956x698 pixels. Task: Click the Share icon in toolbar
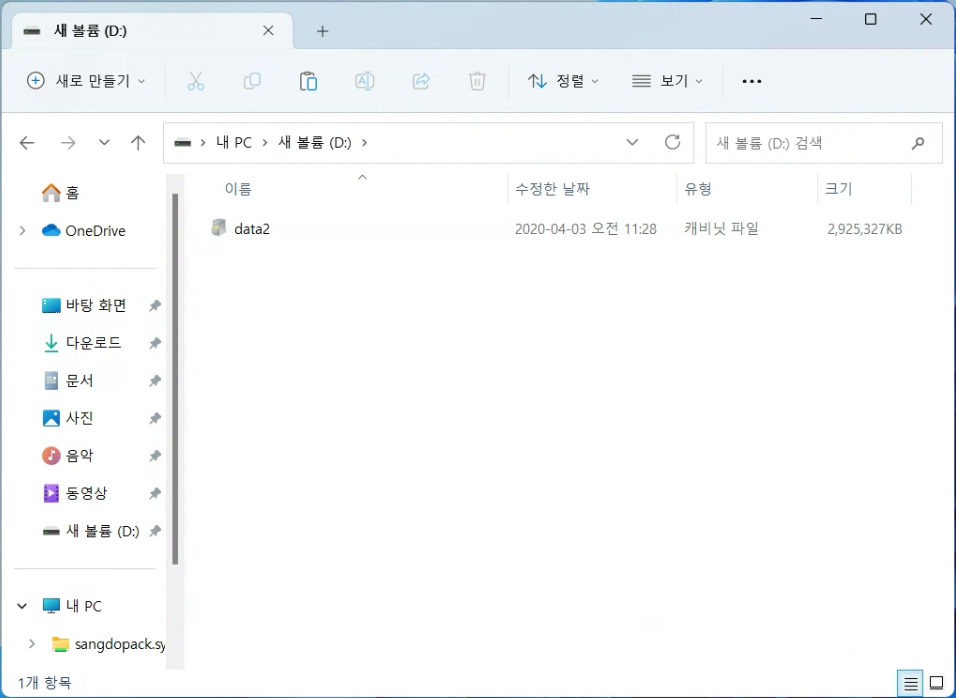[x=421, y=81]
